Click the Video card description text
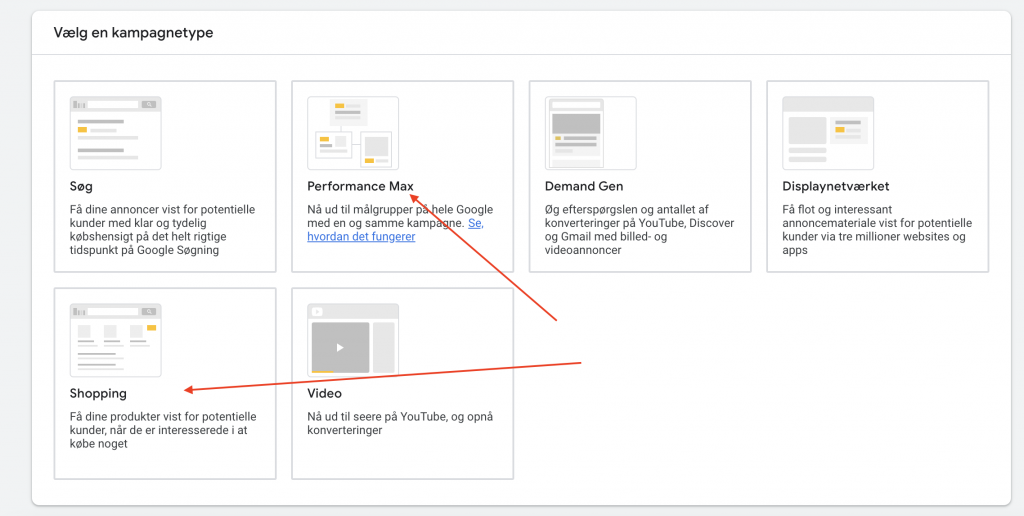This screenshot has height=516, width=1024. pos(400,423)
